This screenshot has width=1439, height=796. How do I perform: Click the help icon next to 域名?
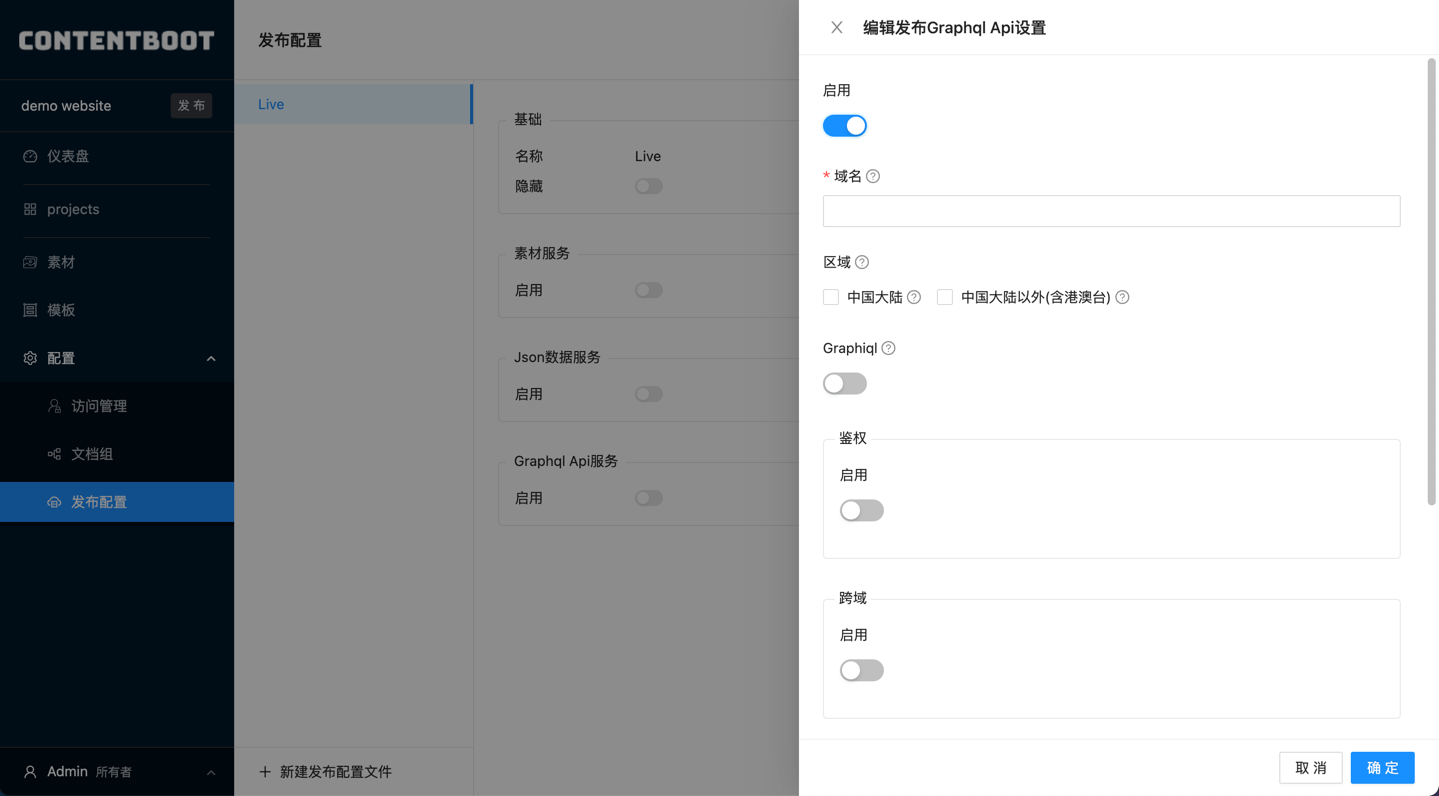coord(873,176)
